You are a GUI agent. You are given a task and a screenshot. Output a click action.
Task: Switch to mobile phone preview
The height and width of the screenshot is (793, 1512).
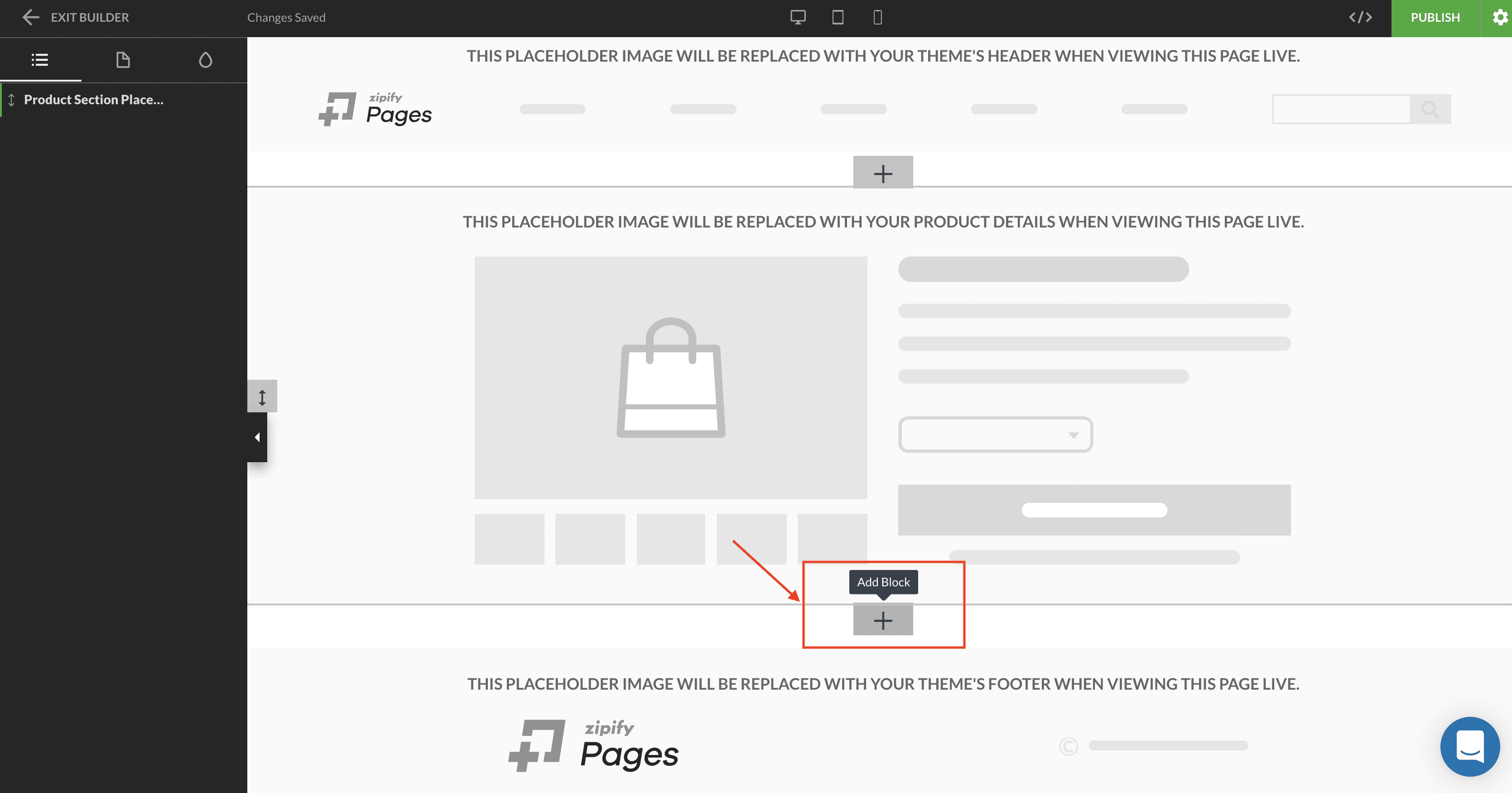[877, 18]
